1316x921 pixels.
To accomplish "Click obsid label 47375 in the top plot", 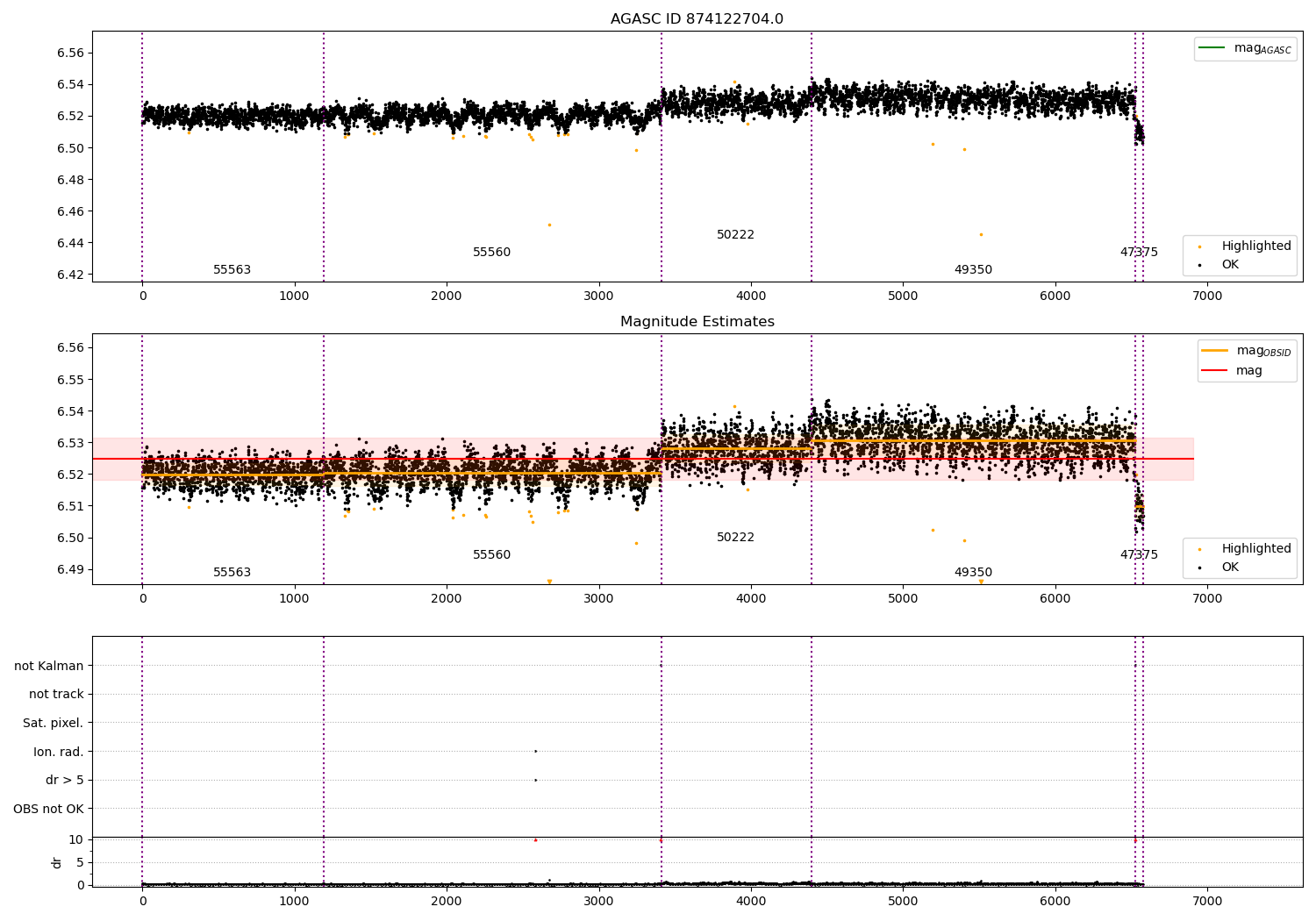I will tap(1139, 252).
